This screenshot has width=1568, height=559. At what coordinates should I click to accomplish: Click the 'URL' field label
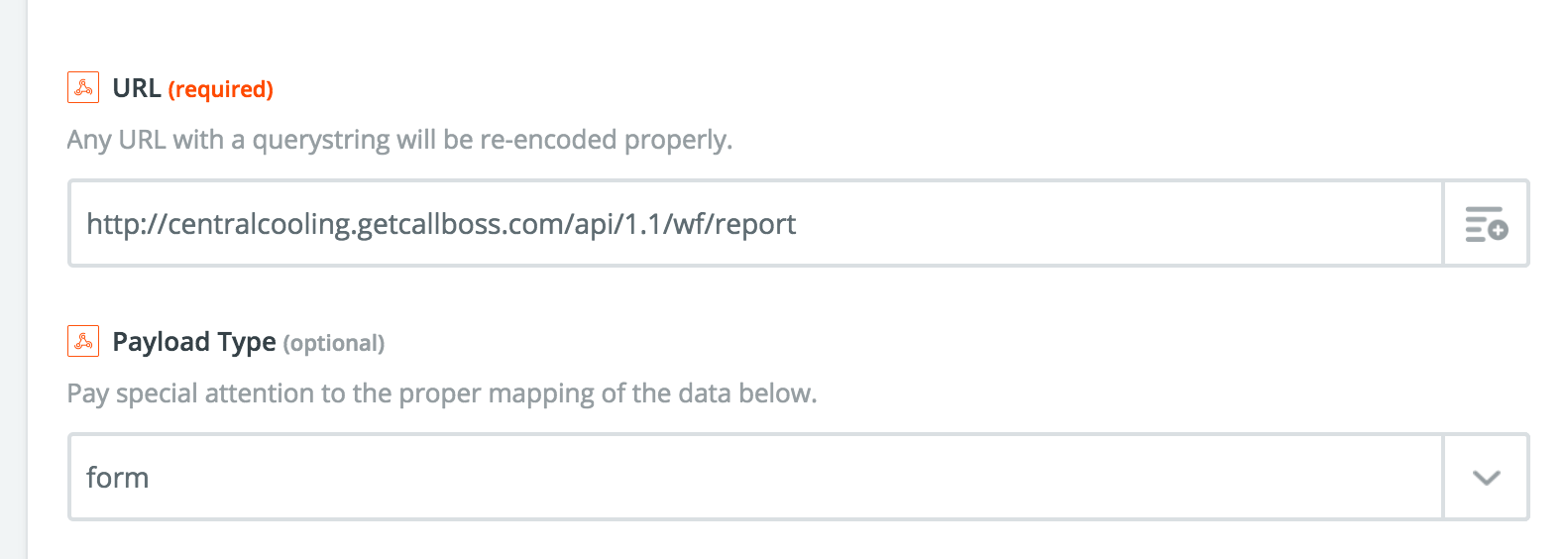137,88
